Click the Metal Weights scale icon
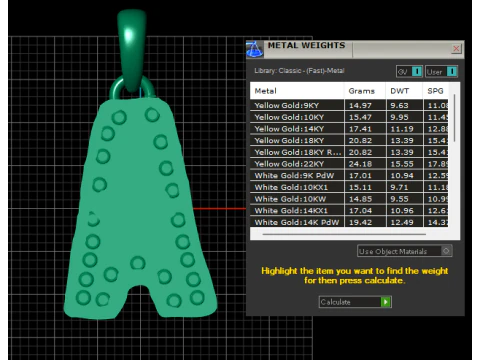The image size is (480, 360). pyautogui.click(x=255, y=49)
